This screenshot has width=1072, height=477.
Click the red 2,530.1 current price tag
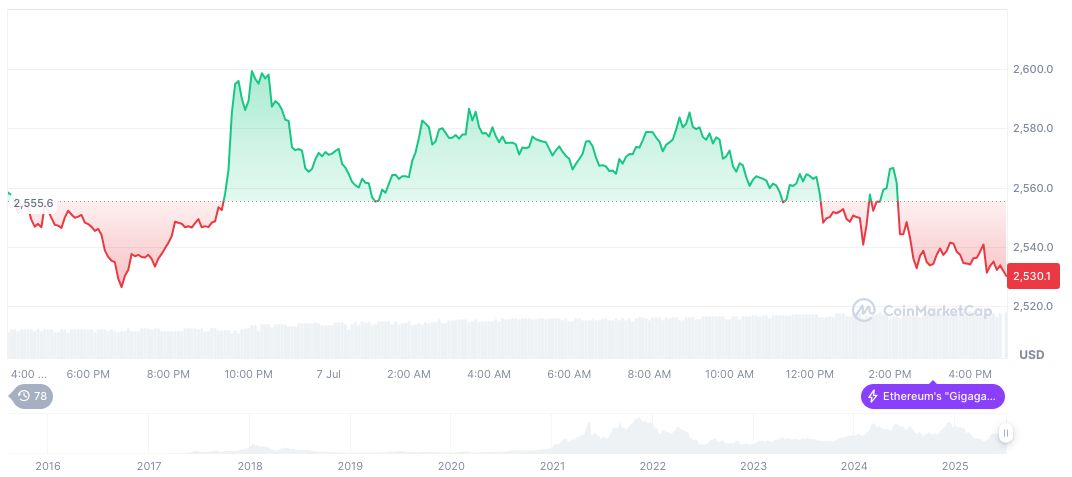pyautogui.click(x=1030, y=276)
